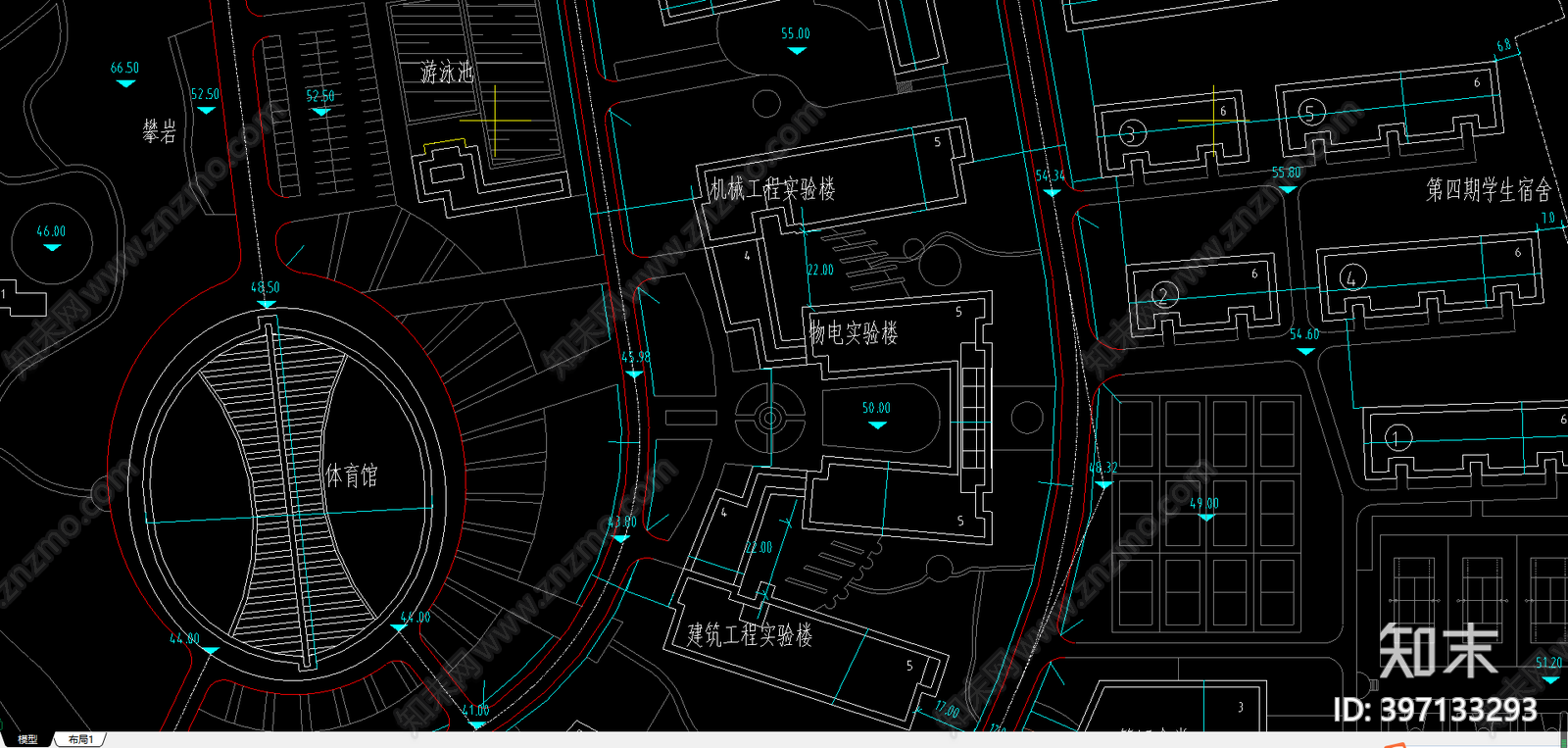Click the 建筑工程实验楼 text

[750, 634]
